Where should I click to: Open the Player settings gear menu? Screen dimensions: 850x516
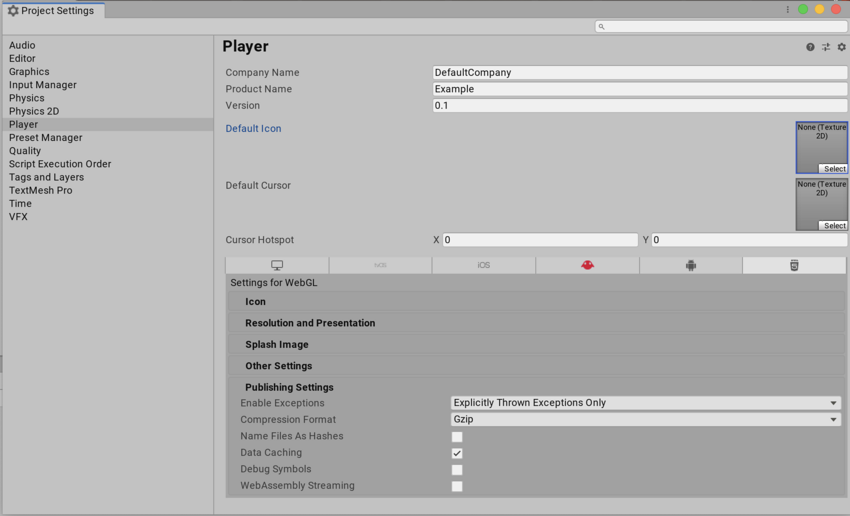tap(841, 47)
